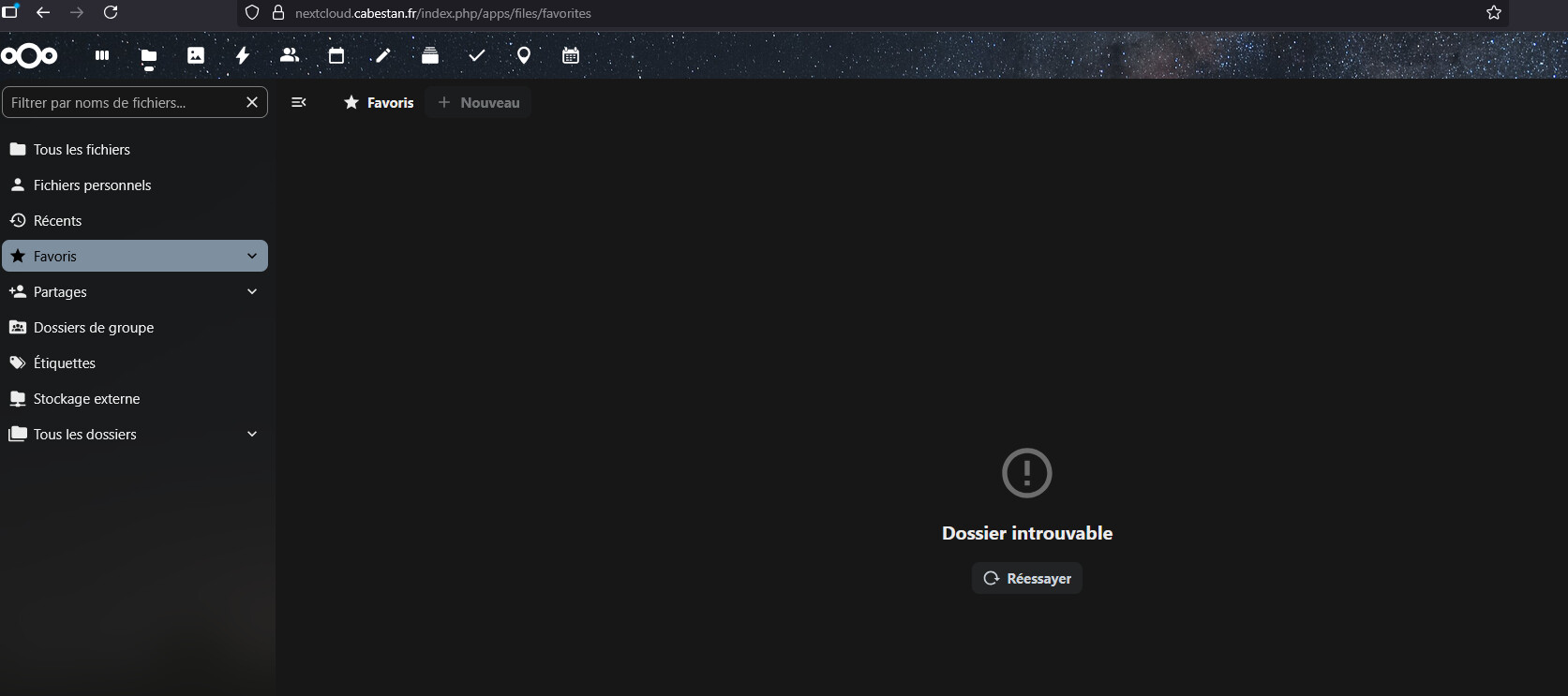Open the Activity lightning bolt icon
Screen dimensions: 1568x696
[x=243, y=55]
